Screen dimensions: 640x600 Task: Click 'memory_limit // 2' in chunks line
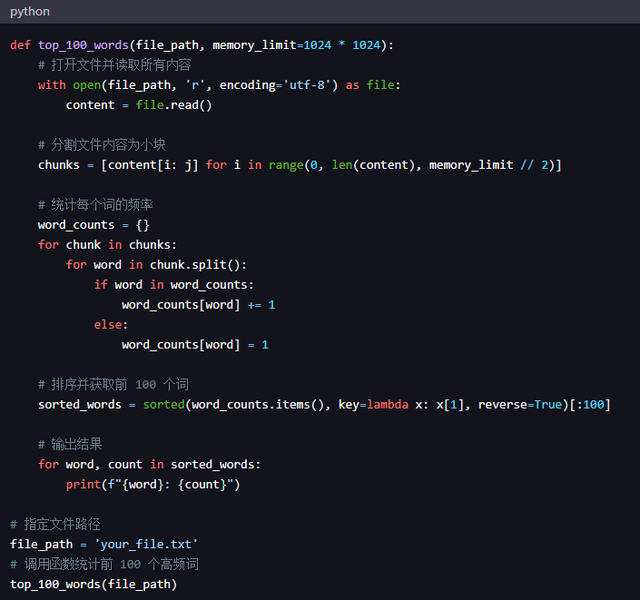[x=489, y=165]
